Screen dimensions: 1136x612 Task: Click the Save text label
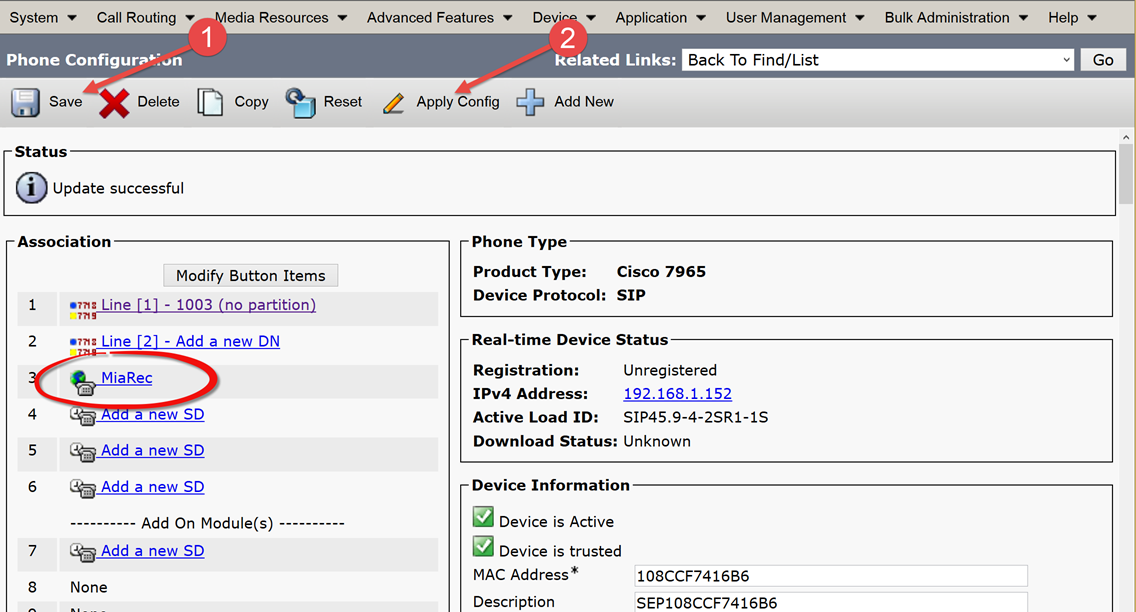point(65,102)
